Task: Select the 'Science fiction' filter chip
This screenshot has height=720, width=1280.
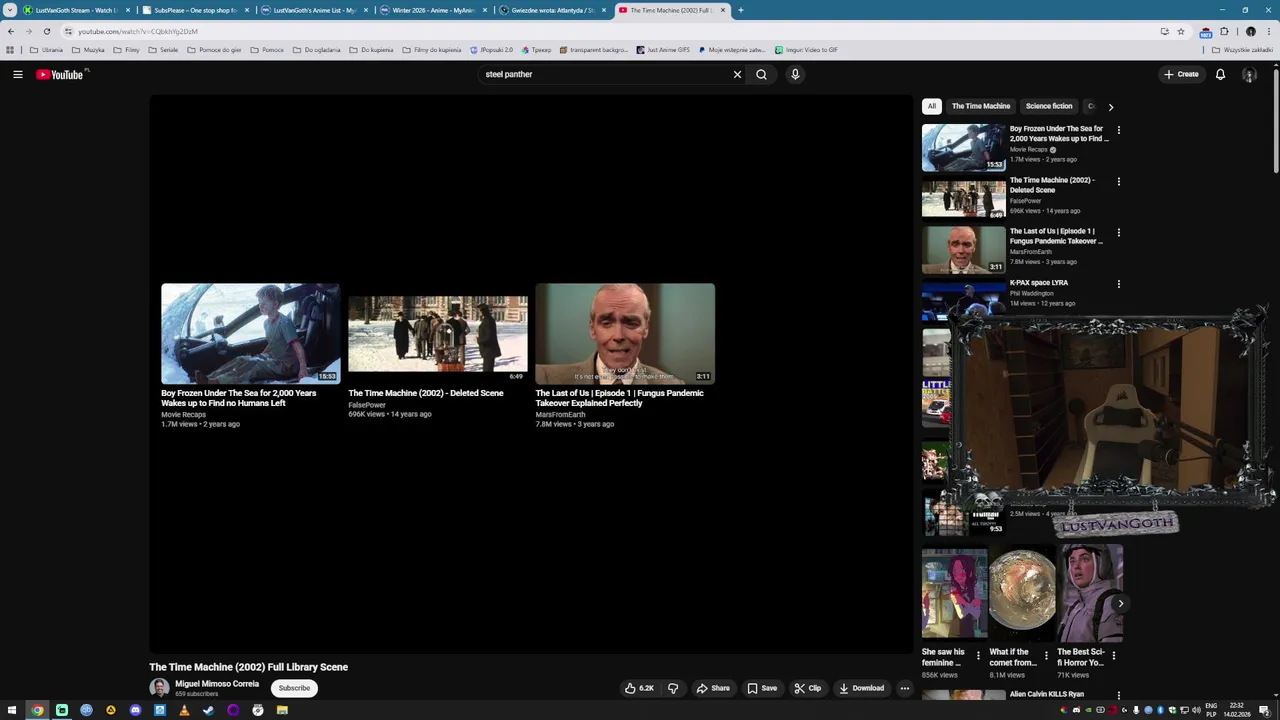Action: (x=1049, y=106)
